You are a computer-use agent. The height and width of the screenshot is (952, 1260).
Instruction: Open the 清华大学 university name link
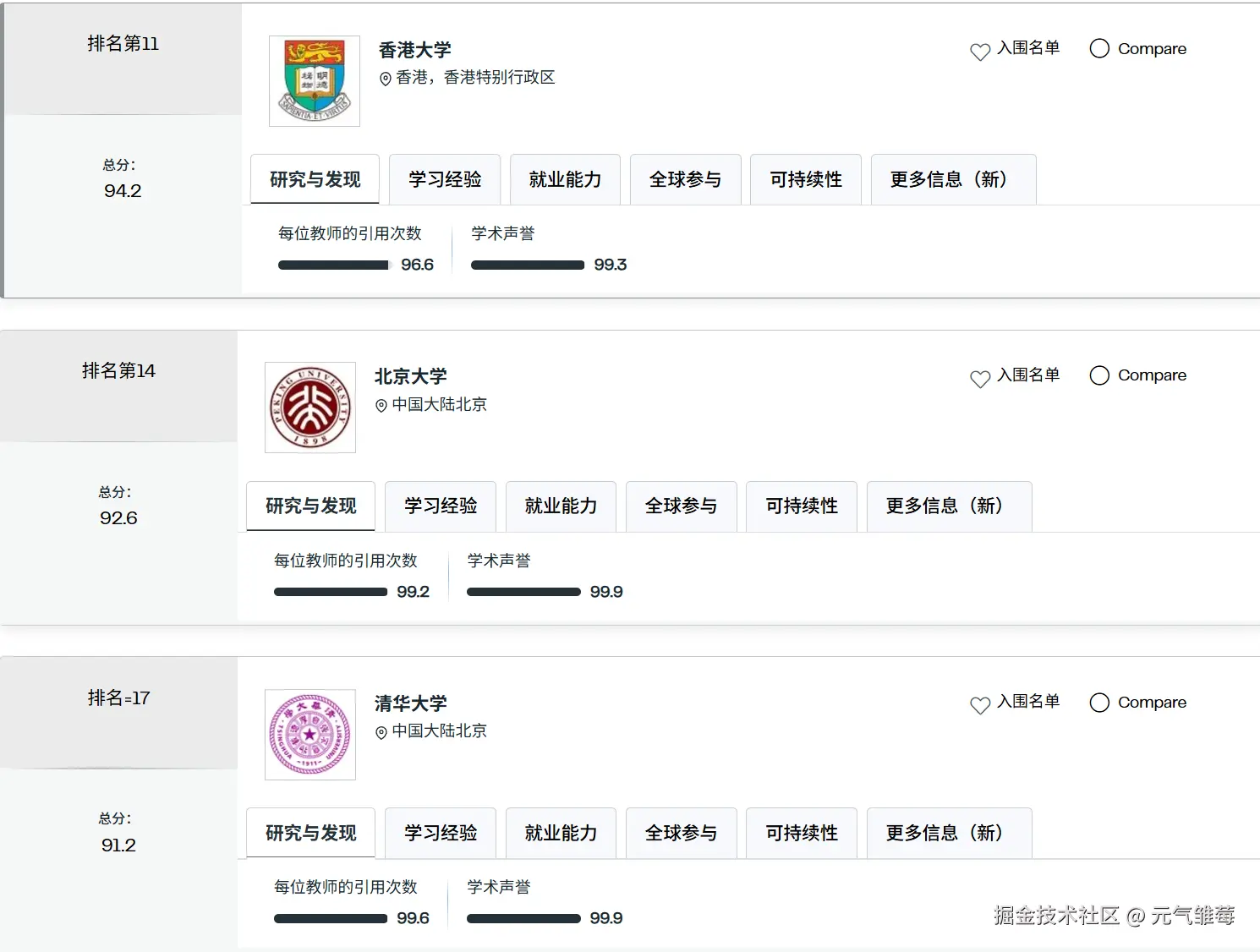411,703
